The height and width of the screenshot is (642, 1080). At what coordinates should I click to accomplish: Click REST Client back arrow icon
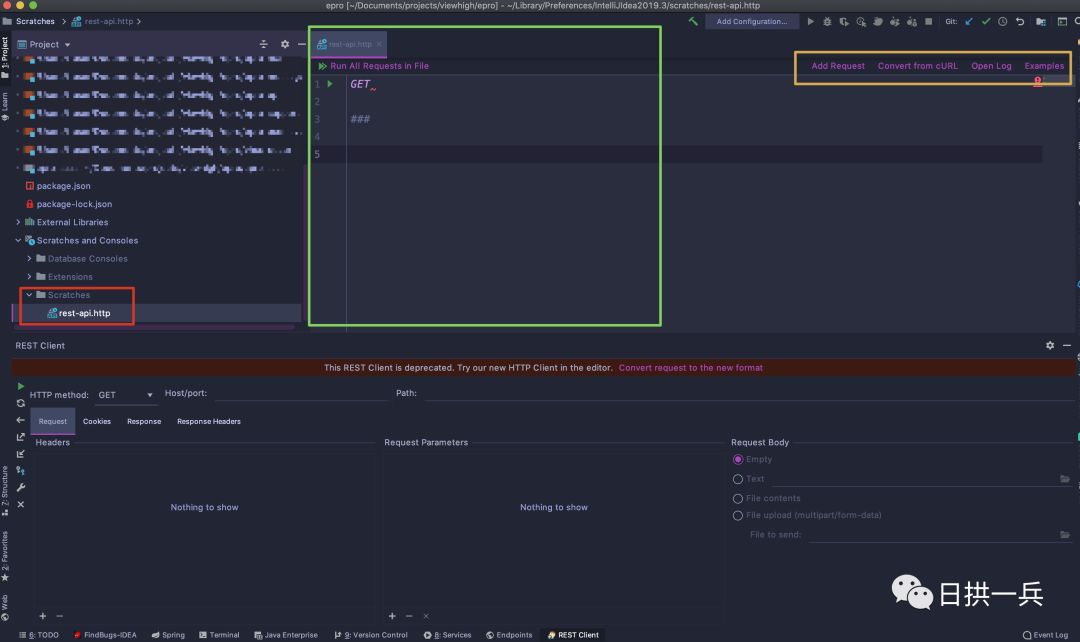click(x=21, y=420)
